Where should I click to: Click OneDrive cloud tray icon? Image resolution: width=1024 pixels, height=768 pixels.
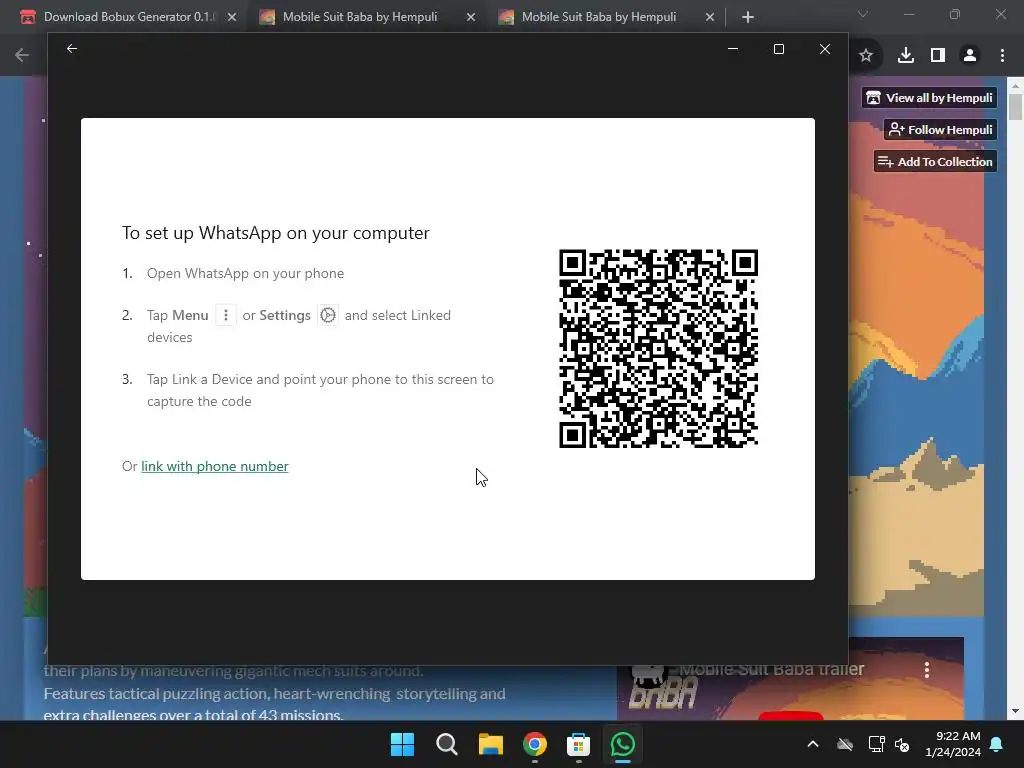845,744
